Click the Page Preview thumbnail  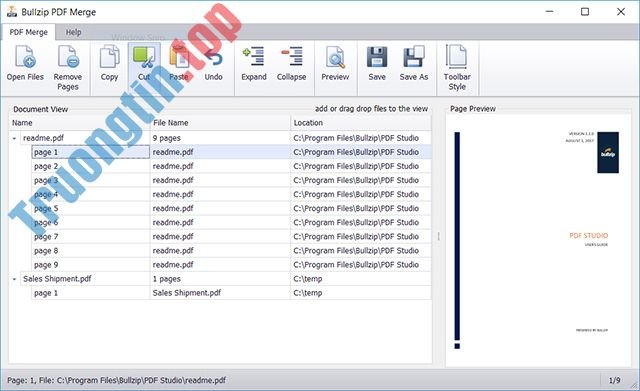click(538, 240)
